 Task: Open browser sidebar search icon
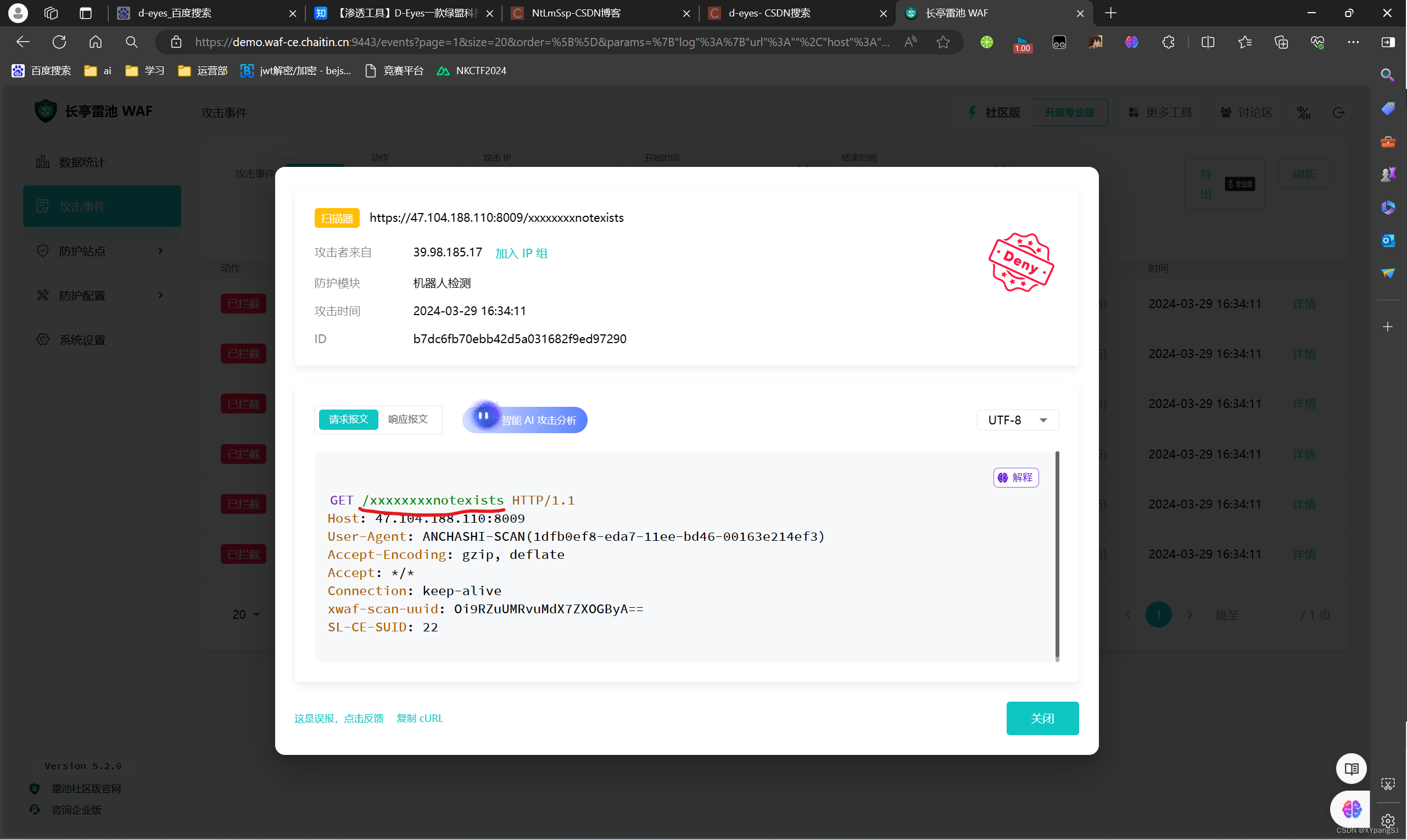[x=1387, y=75]
